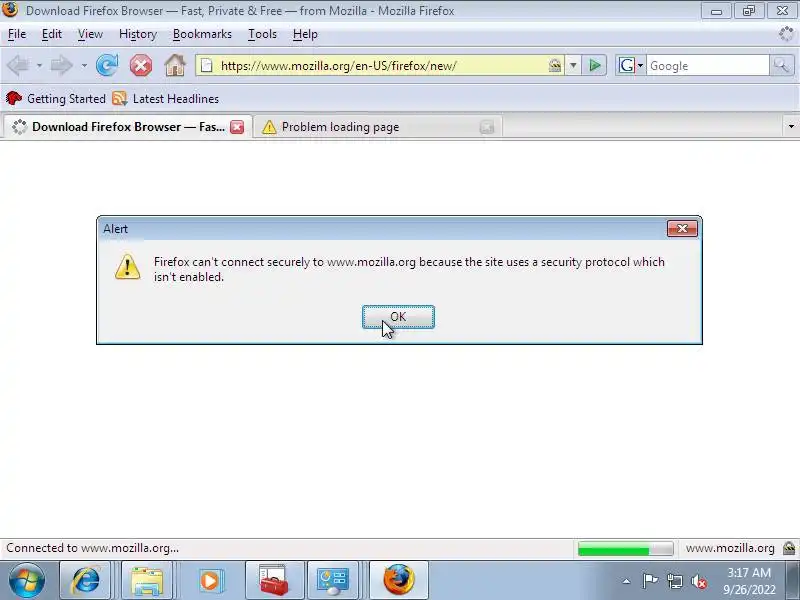Click the search magnifier button
The image size is (800, 600).
pyautogui.click(x=781, y=65)
